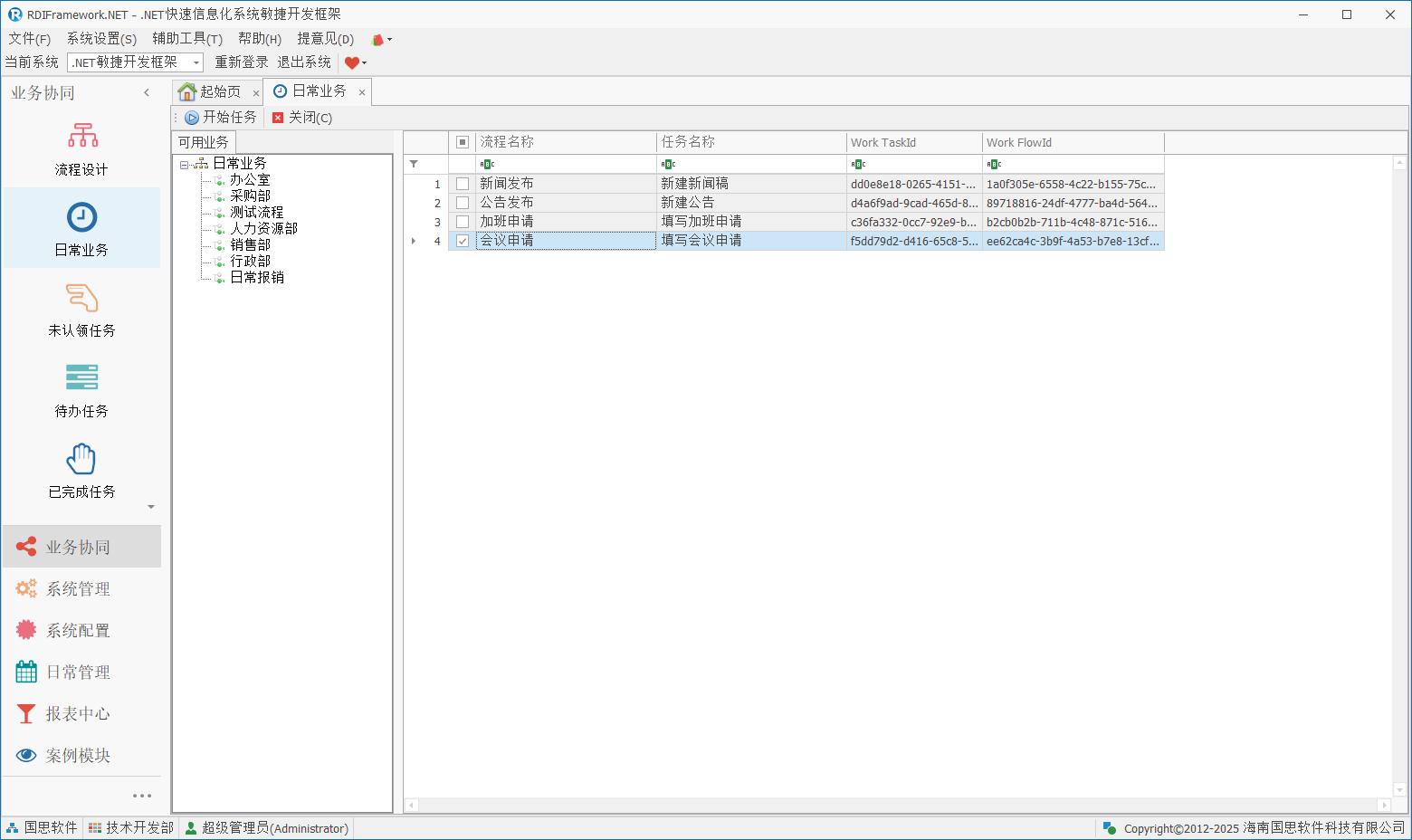Toggle the select-all header checkbox

[463, 142]
